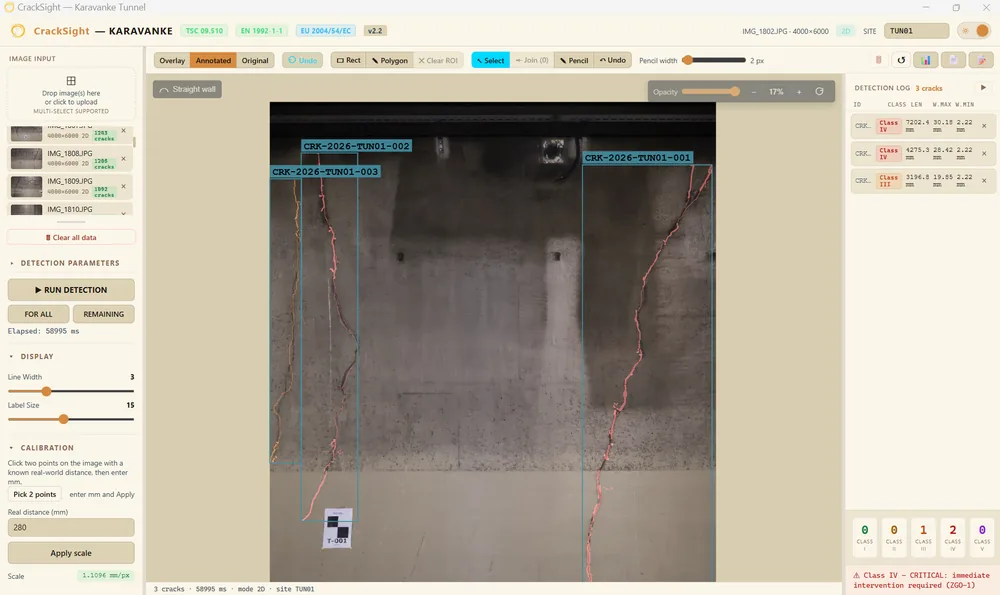Click the CrackSight logo icon
The width and height of the screenshot is (1000, 595).
pyautogui.click(x=18, y=31)
